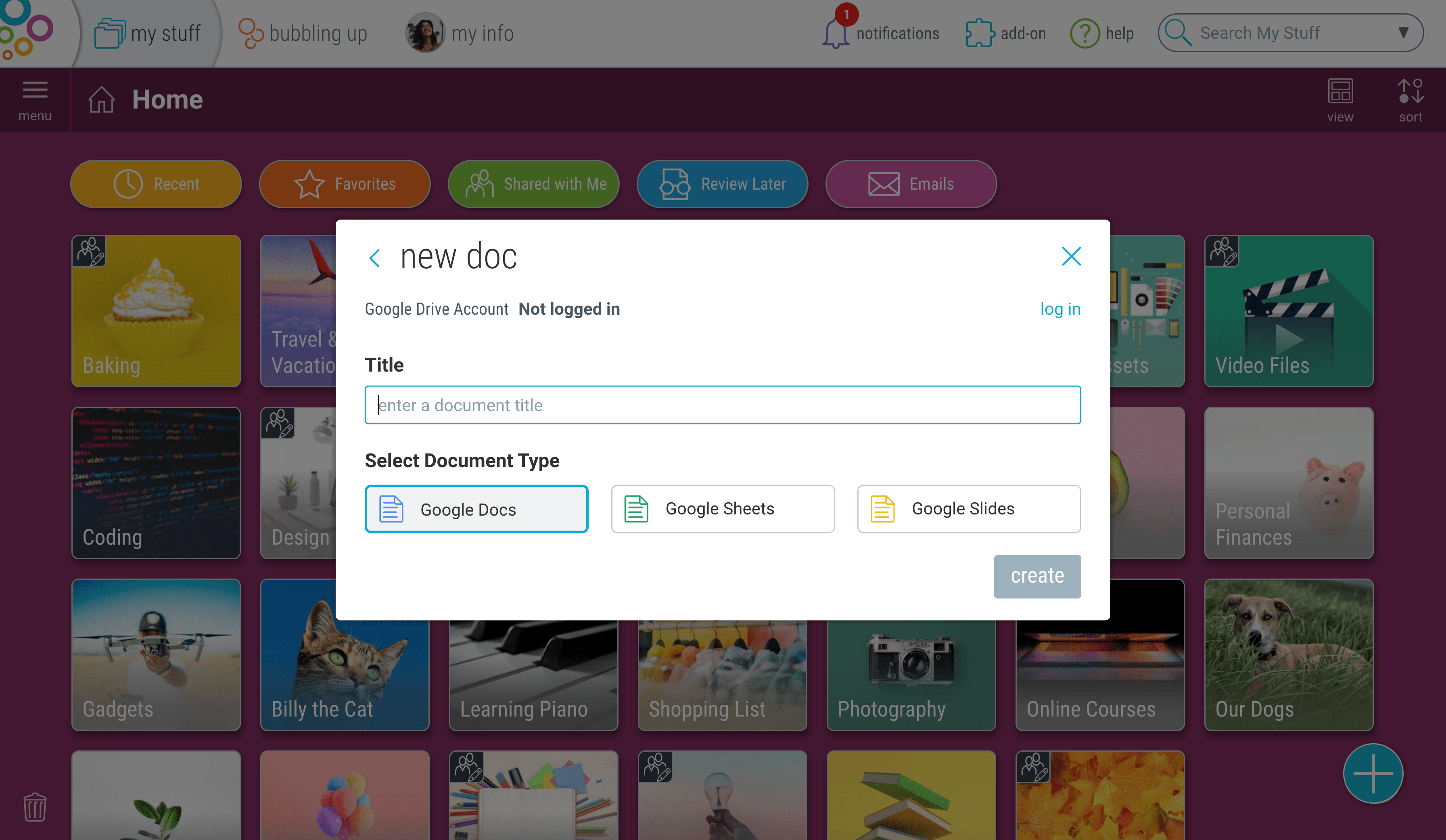The image size is (1446, 840).
Task: Click the help question mark icon
Action: click(x=1084, y=33)
